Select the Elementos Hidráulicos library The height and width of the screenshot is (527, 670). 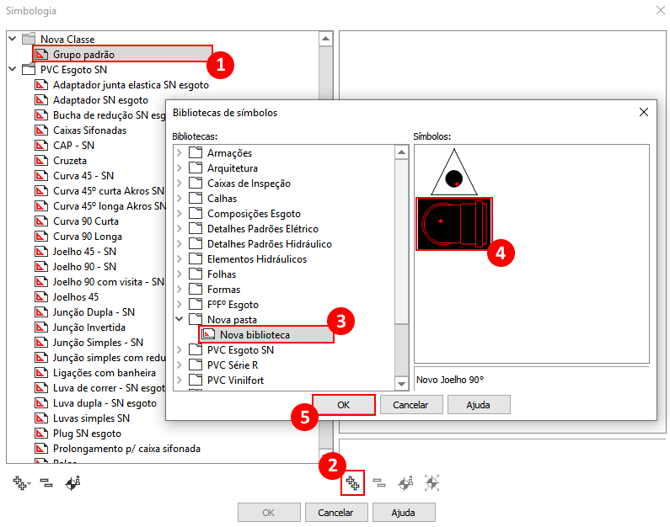tap(256, 259)
